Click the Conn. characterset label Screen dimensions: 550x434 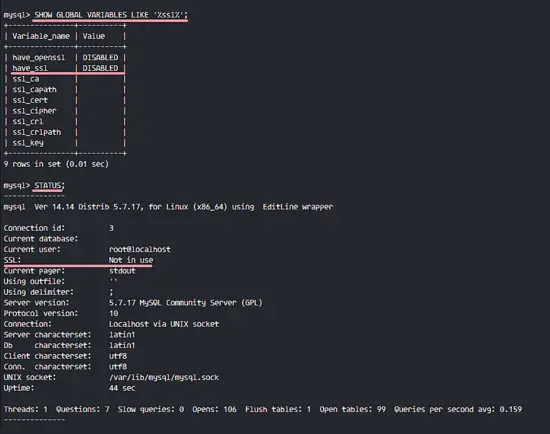(x=47, y=367)
